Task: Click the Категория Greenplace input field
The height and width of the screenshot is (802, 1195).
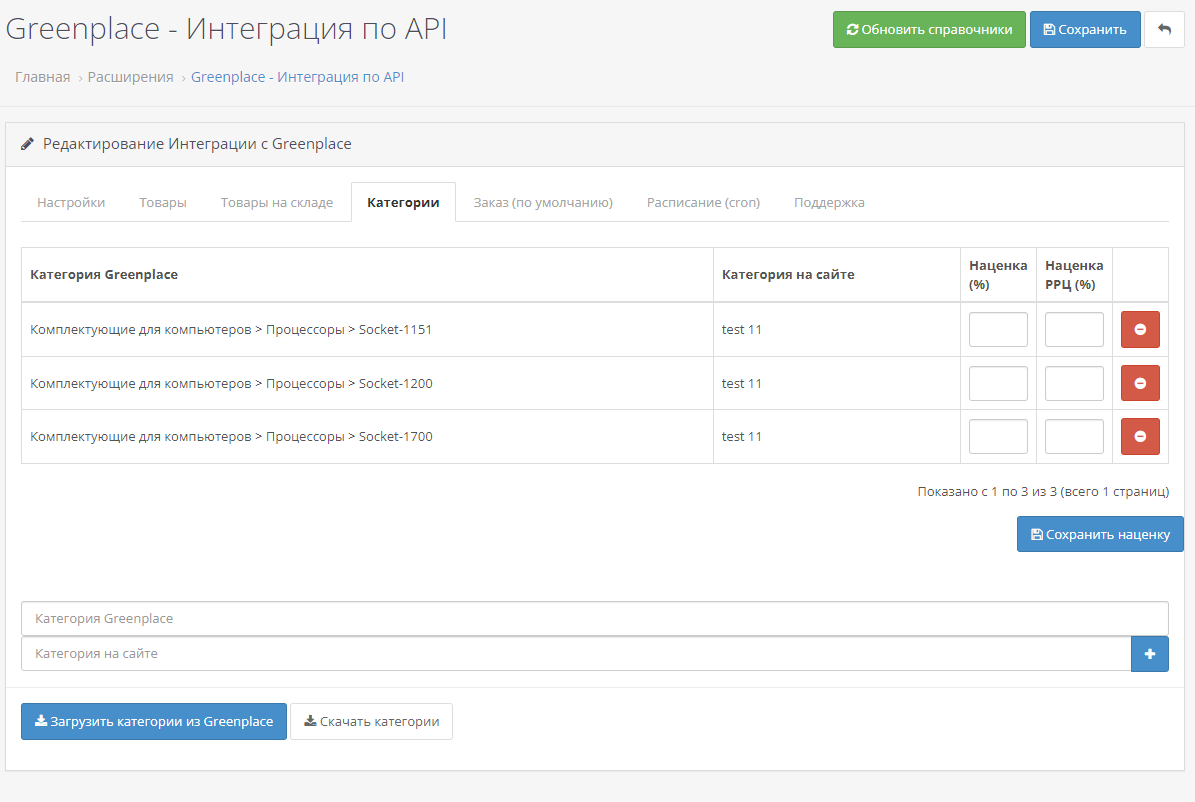Action: pyautogui.click(x=594, y=618)
